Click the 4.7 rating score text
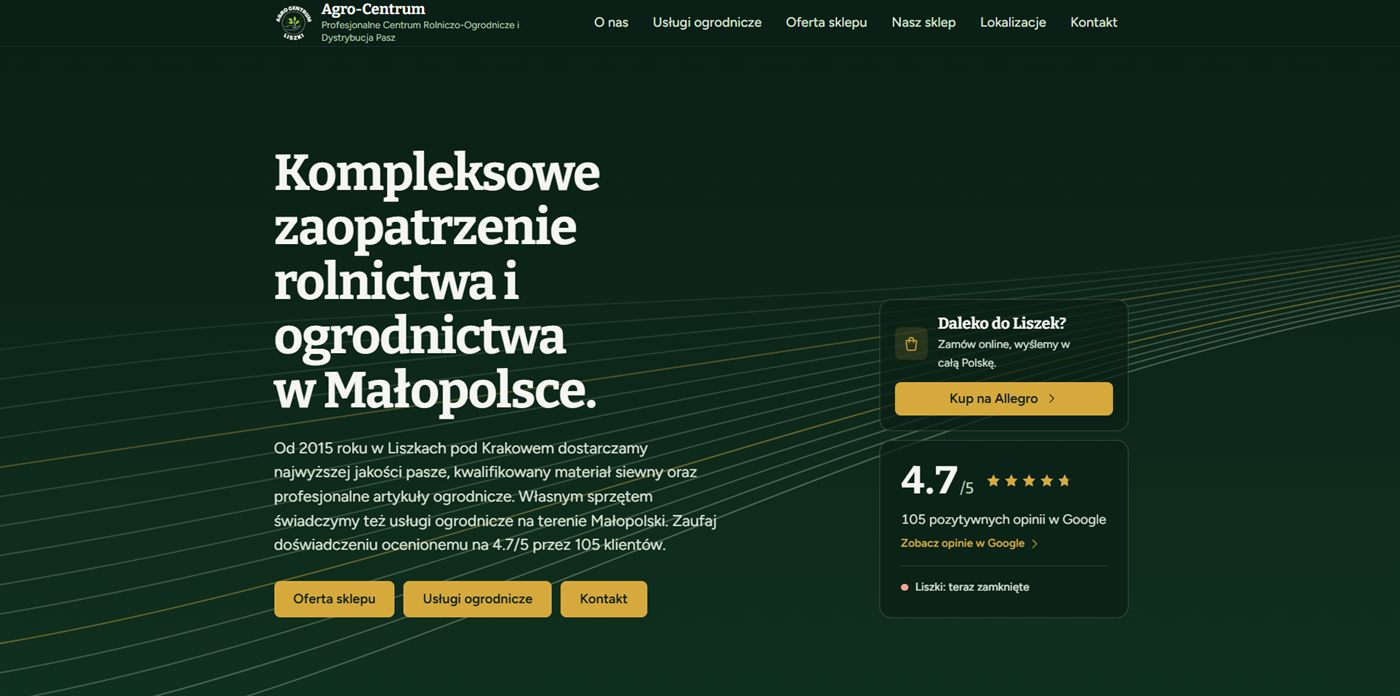 click(x=929, y=480)
